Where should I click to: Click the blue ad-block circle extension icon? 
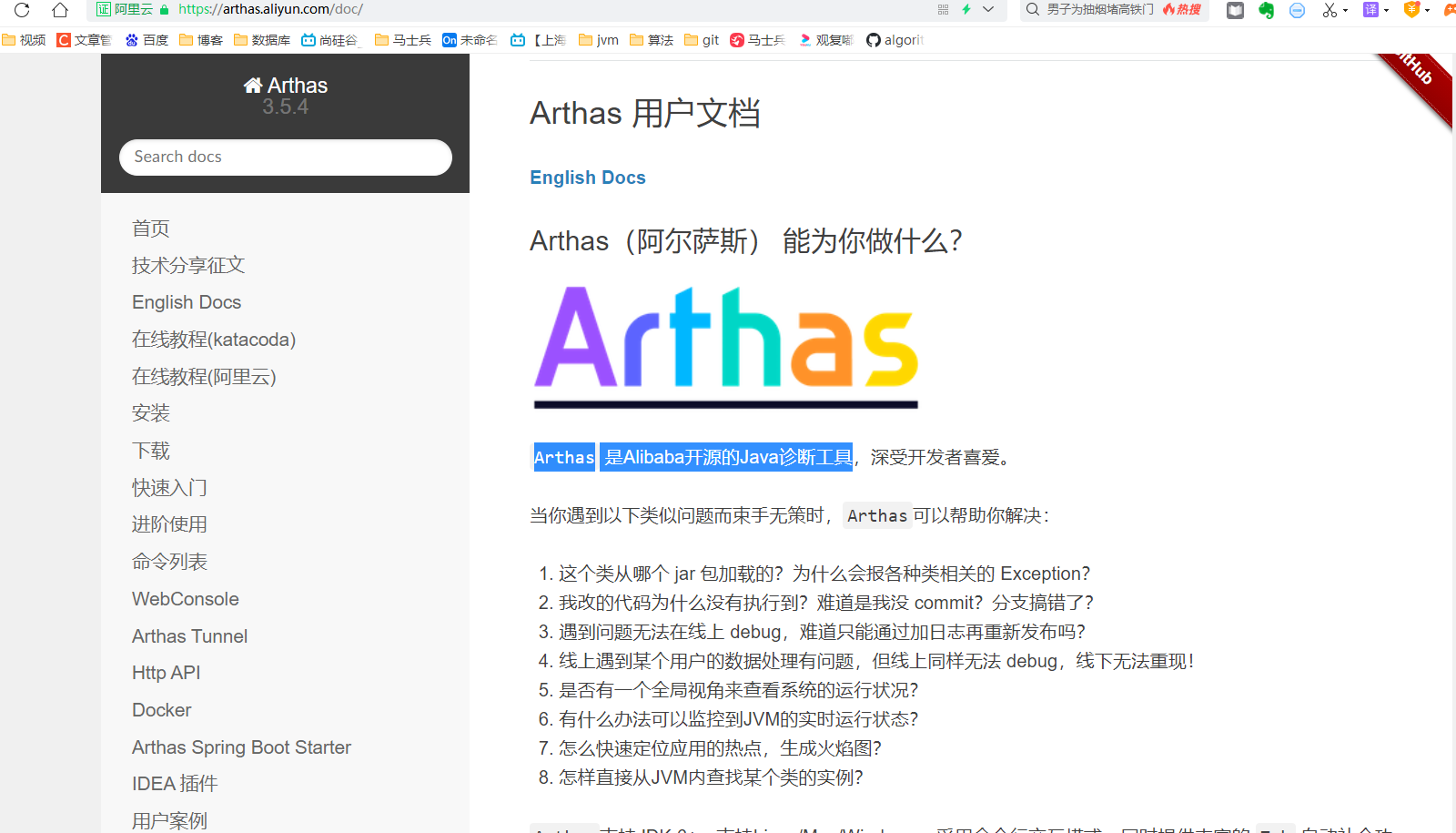click(x=1298, y=10)
